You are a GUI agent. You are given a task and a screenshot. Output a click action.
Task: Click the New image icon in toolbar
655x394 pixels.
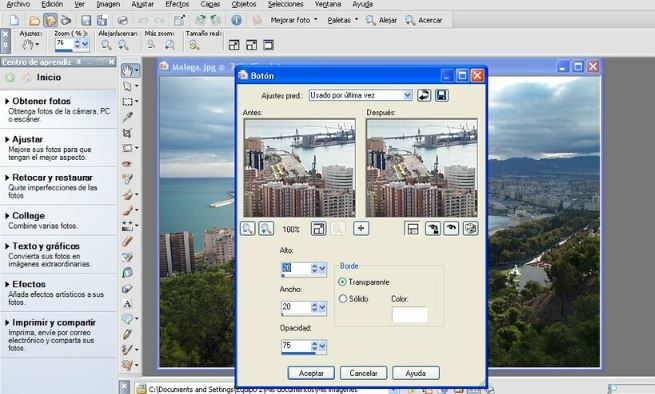(x=14, y=20)
